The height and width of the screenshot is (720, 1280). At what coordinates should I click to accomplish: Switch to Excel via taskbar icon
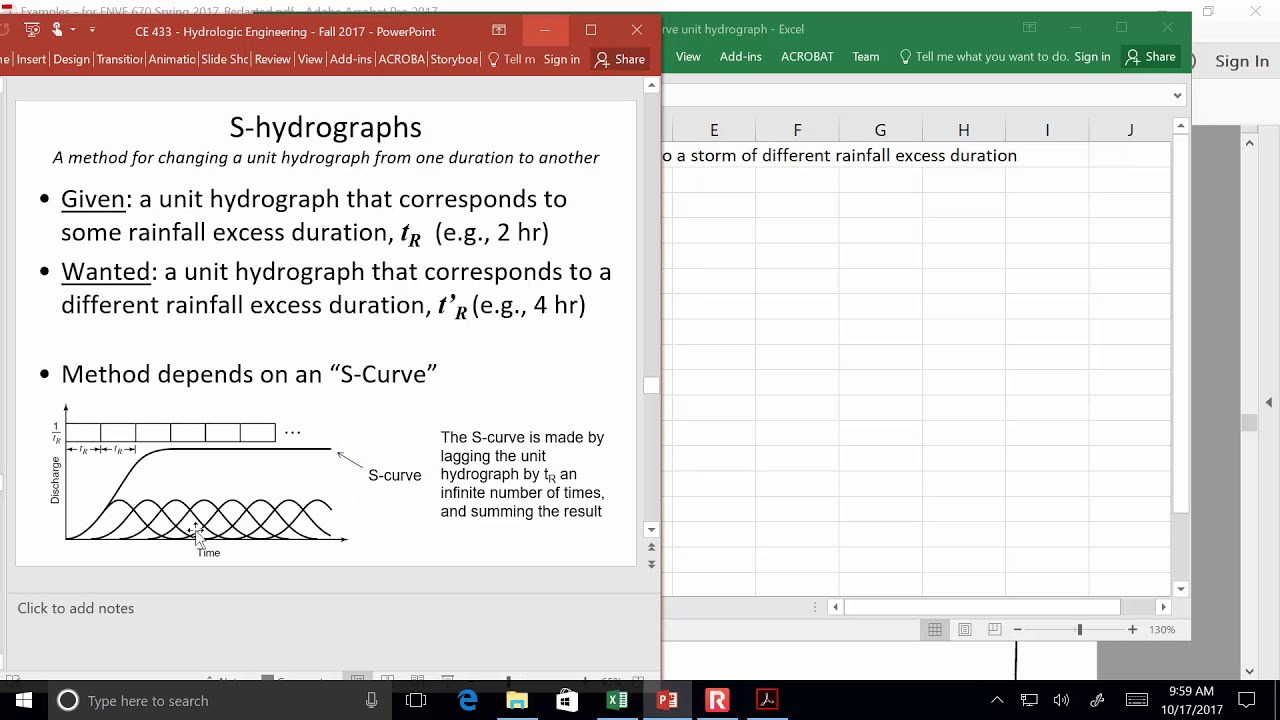click(617, 700)
